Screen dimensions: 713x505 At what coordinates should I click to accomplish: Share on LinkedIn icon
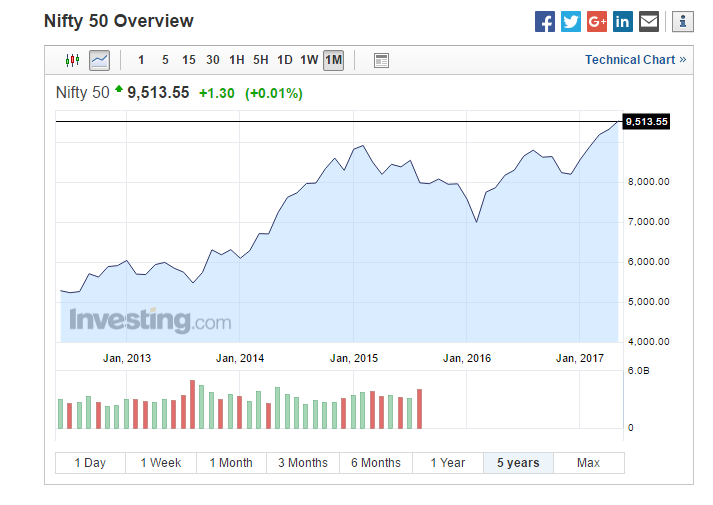point(623,21)
